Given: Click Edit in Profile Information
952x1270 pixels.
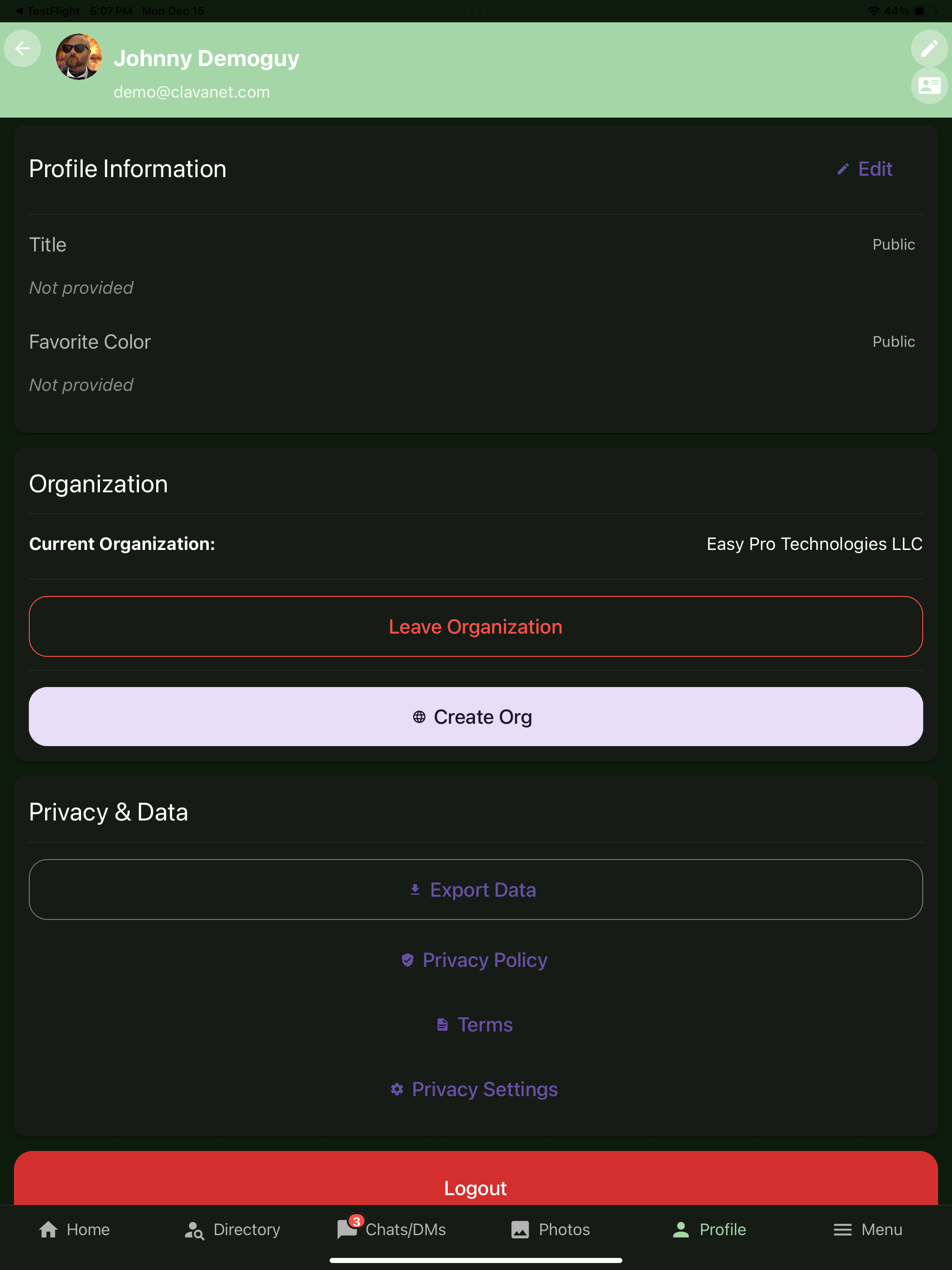Looking at the screenshot, I should click(865, 169).
